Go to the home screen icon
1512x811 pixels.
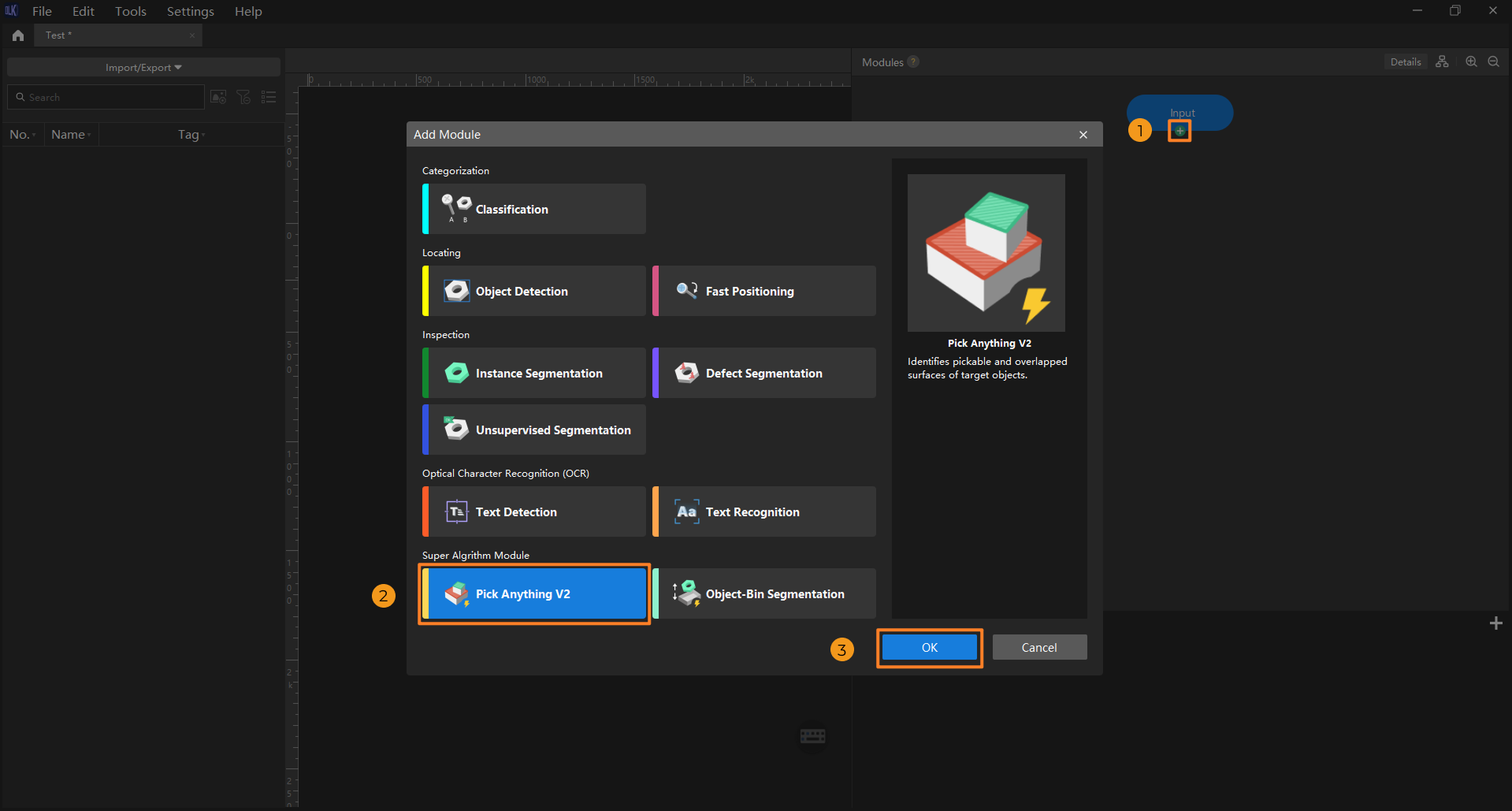pos(18,35)
